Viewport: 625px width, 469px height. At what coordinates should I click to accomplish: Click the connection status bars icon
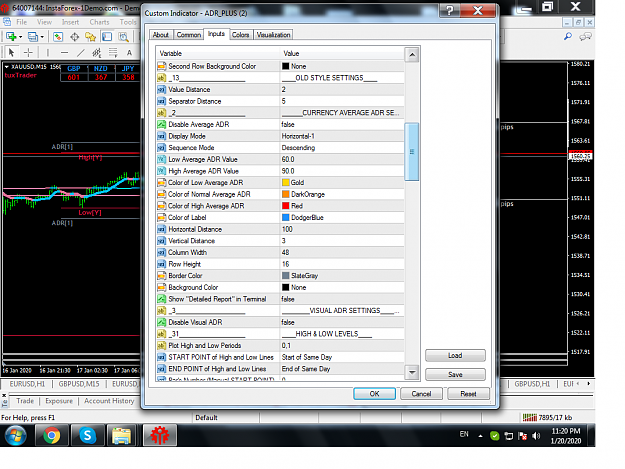(x=529, y=417)
